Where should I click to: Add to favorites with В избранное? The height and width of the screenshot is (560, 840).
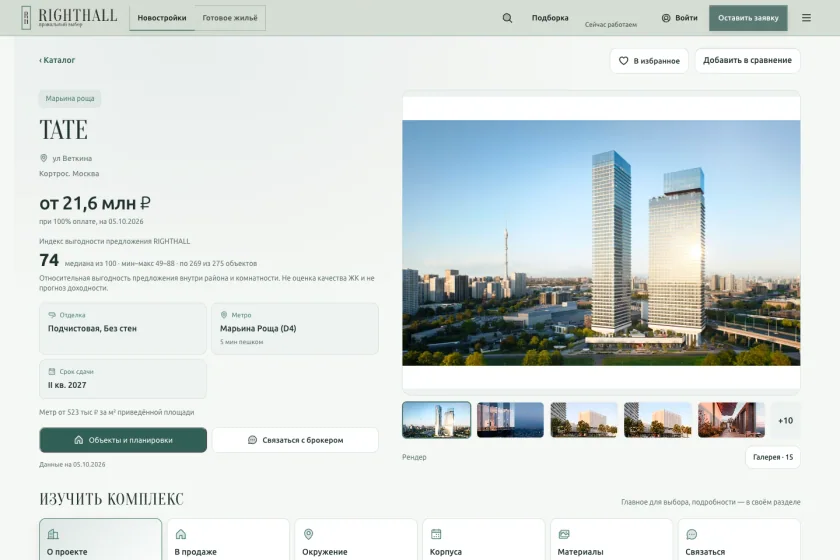point(649,61)
